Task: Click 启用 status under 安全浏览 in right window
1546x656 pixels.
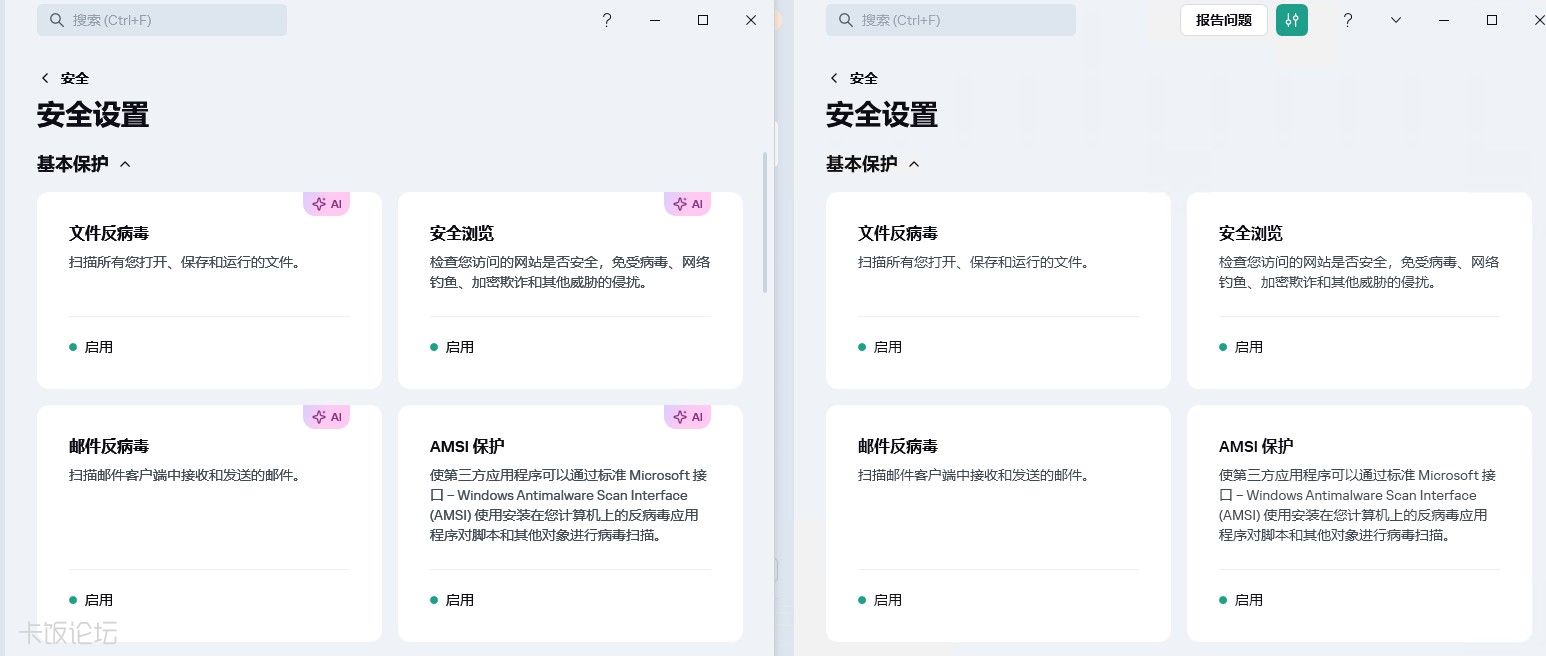Action: (x=1241, y=347)
